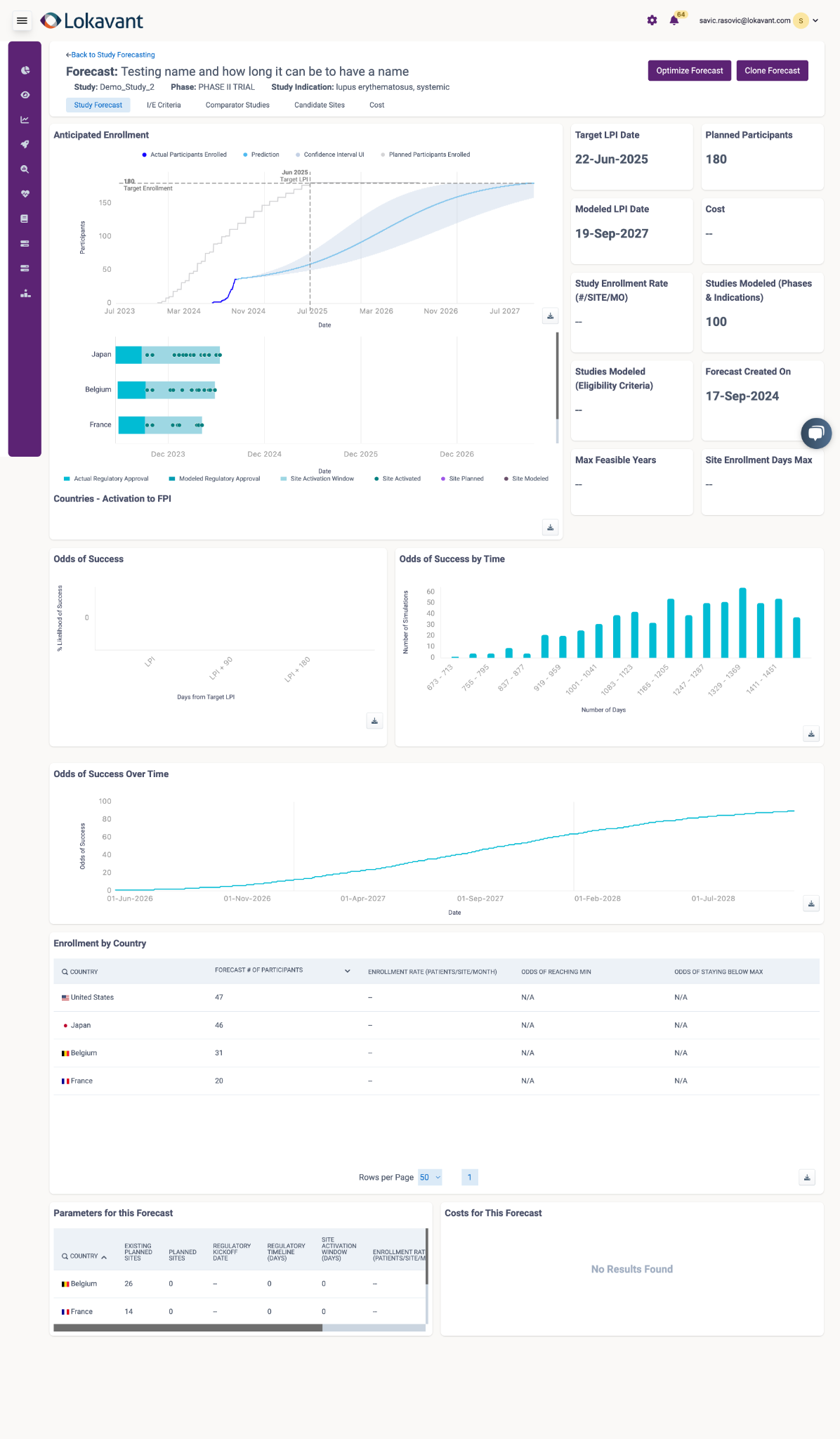Image resolution: width=840 pixels, height=1439 pixels.
Task: Toggle Confidence Interval UI legend series
Action: pos(329,155)
